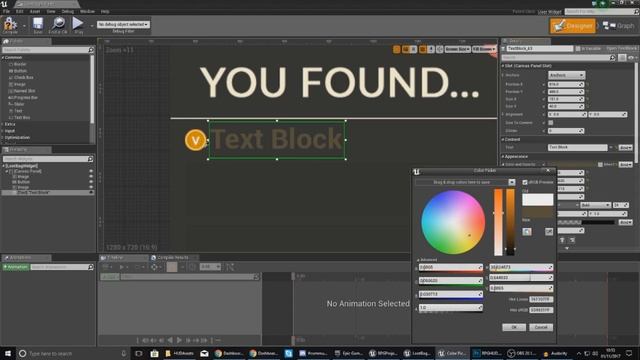This screenshot has height=360, width=640.
Task: Switch to Graph mode
Action: (619, 26)
